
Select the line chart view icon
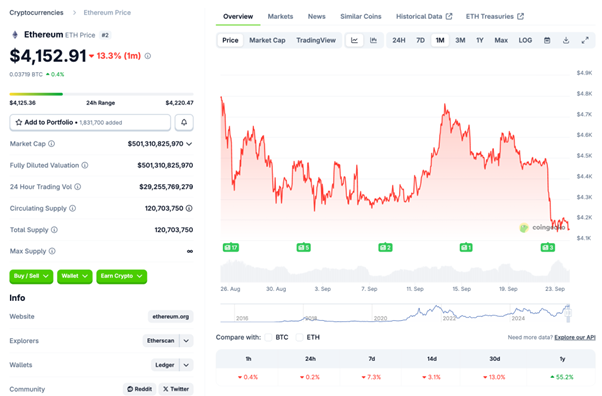[x=354, y=40]
